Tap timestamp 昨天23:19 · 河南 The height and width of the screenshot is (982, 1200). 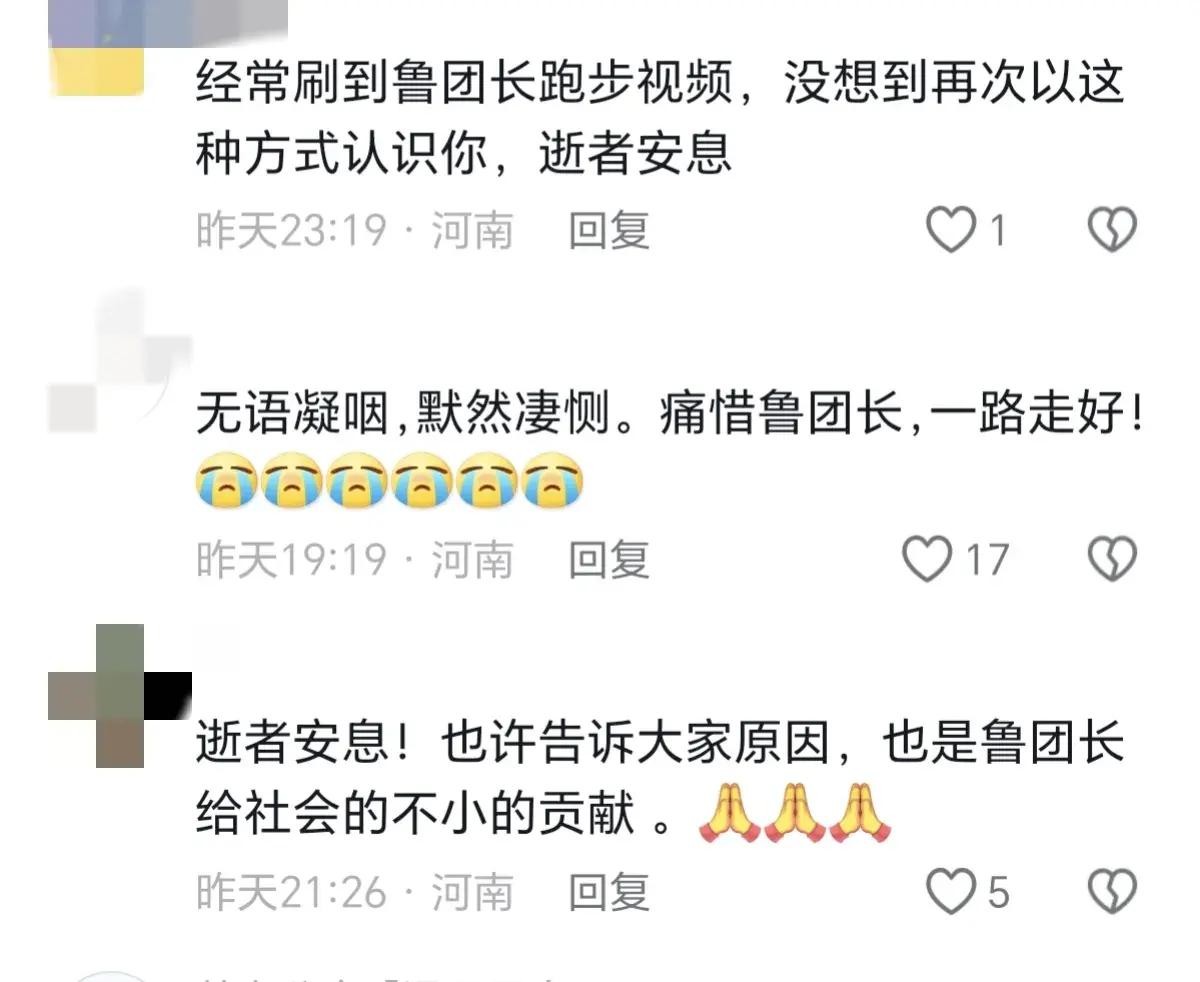(354, 231)
